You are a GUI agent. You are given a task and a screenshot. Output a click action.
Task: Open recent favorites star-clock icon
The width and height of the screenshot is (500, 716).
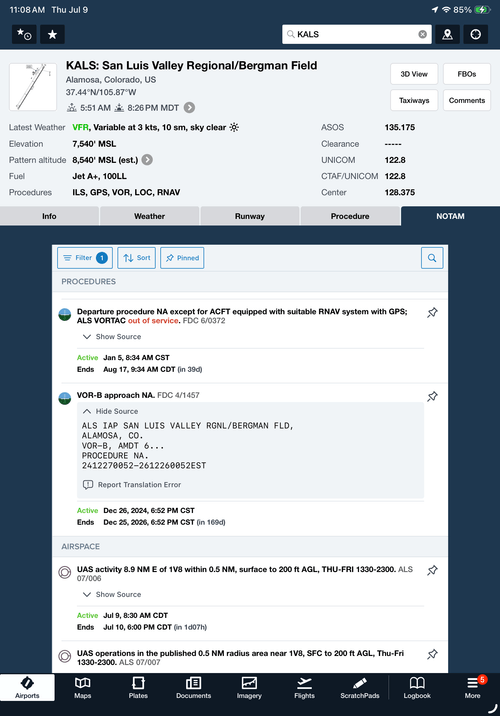tap(24, 34)
